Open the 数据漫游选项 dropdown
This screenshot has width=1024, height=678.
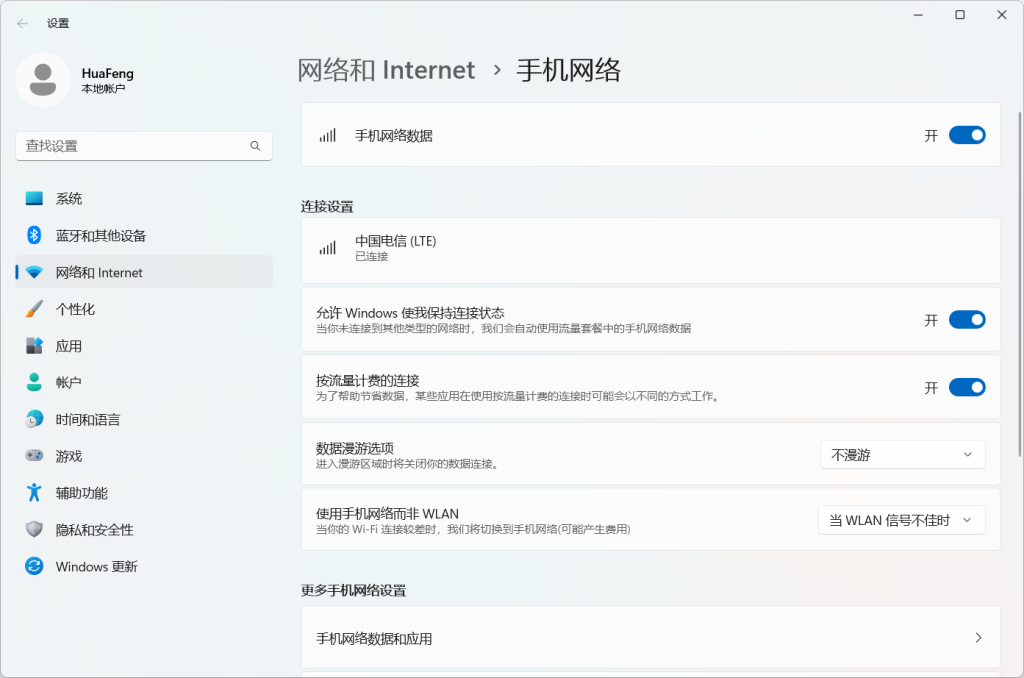[902, 455]
